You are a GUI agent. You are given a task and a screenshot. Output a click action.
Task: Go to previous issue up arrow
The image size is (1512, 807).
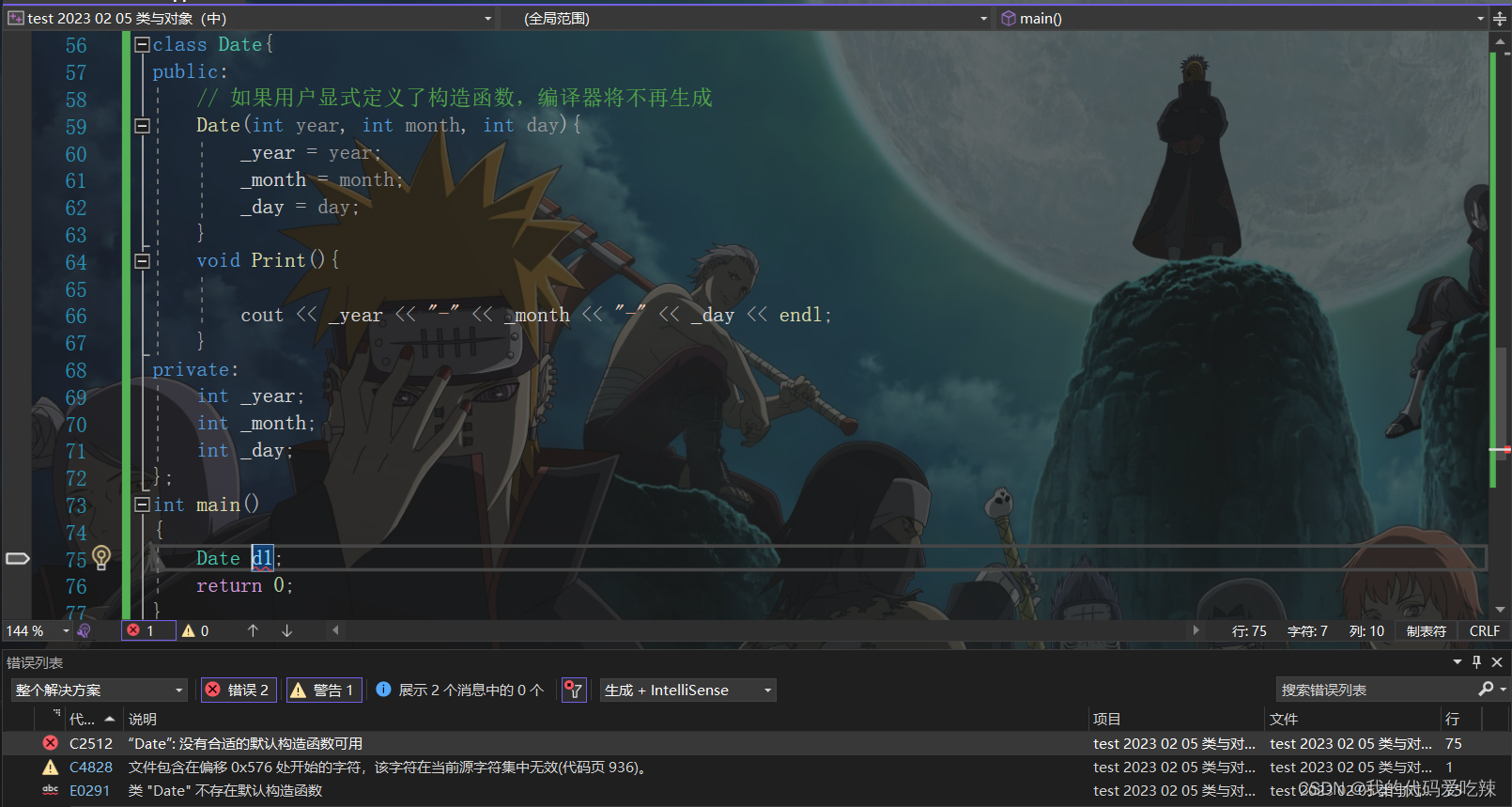[253, 631]
